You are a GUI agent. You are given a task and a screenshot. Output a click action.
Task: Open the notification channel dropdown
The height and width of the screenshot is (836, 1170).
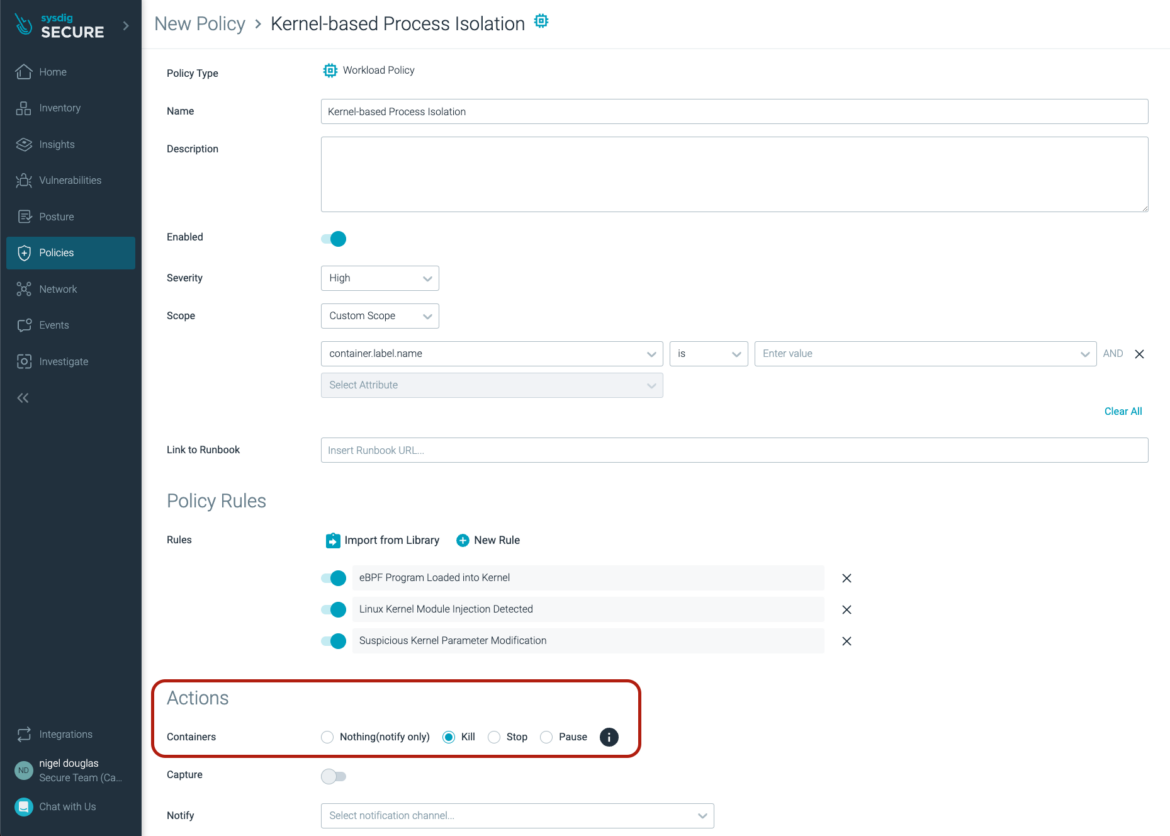click(x=516, y=815)
